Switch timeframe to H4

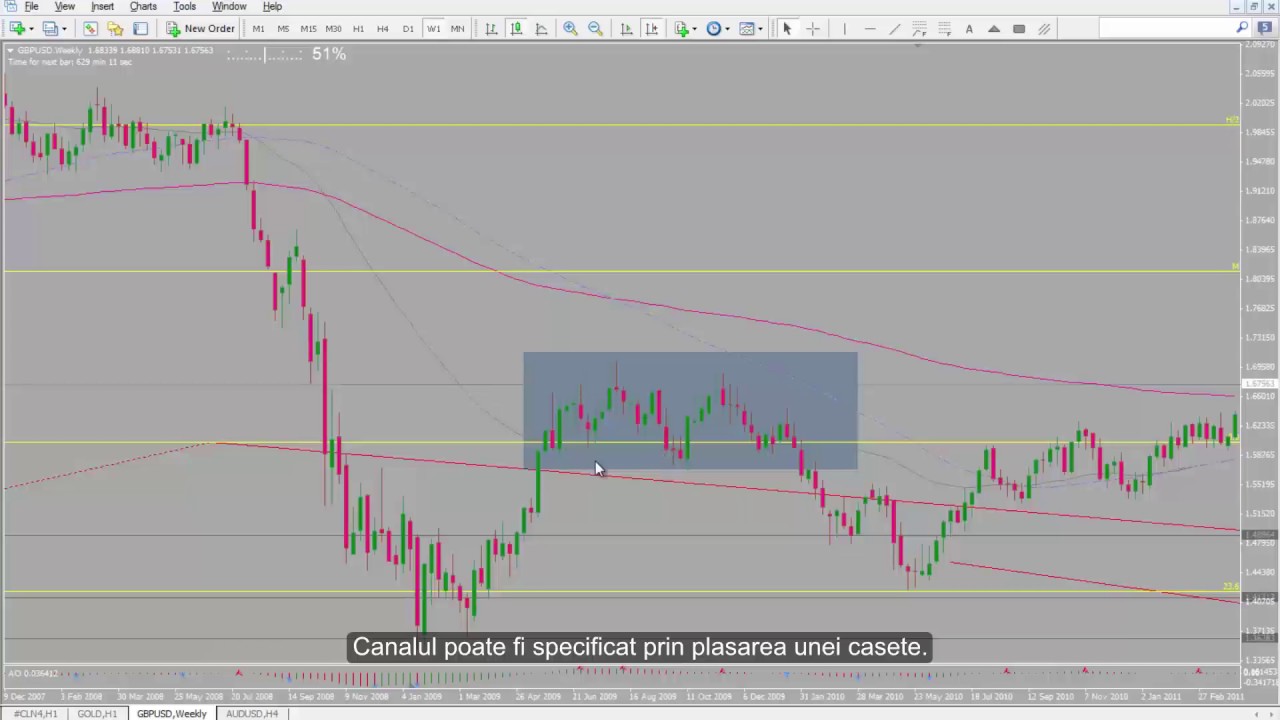(x=382, y=29)
